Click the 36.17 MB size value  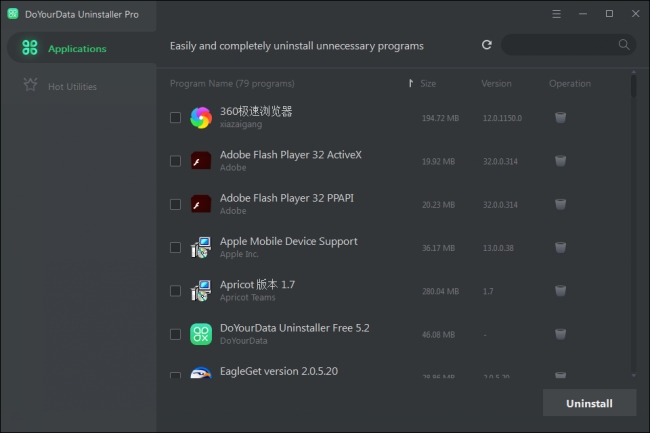pyautogui.click(x=438, y=248)
